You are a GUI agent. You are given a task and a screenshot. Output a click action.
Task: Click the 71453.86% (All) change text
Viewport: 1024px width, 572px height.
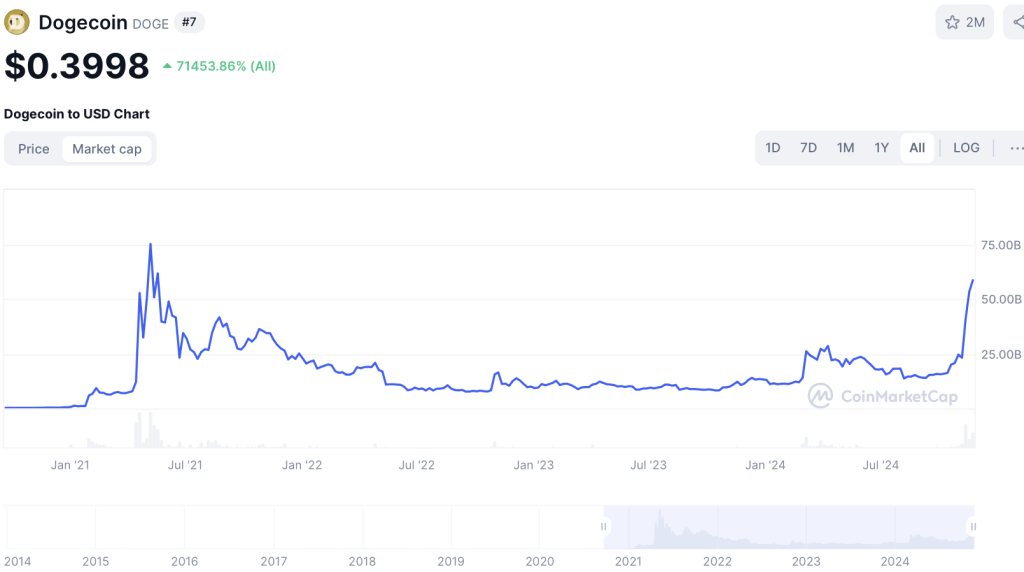pyautogui.click(x=225, y=66)
